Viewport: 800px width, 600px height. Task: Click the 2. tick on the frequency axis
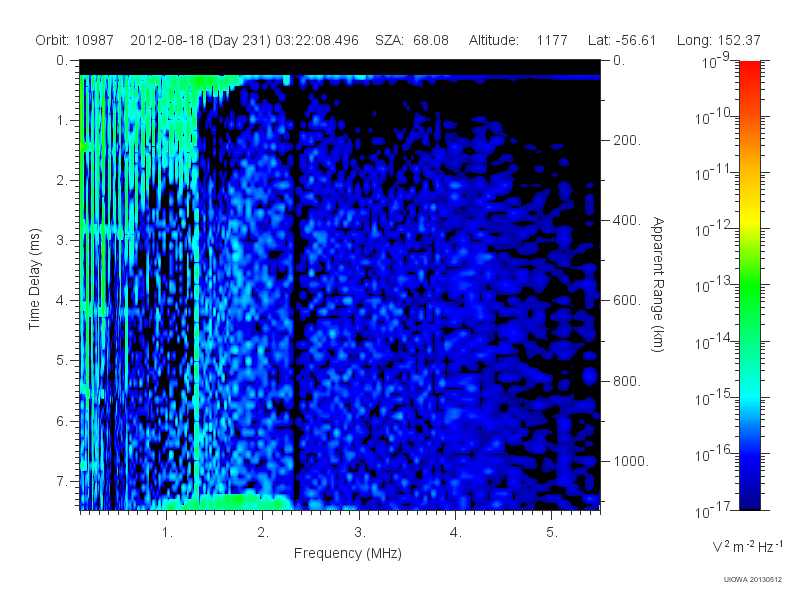pos(263,533)
